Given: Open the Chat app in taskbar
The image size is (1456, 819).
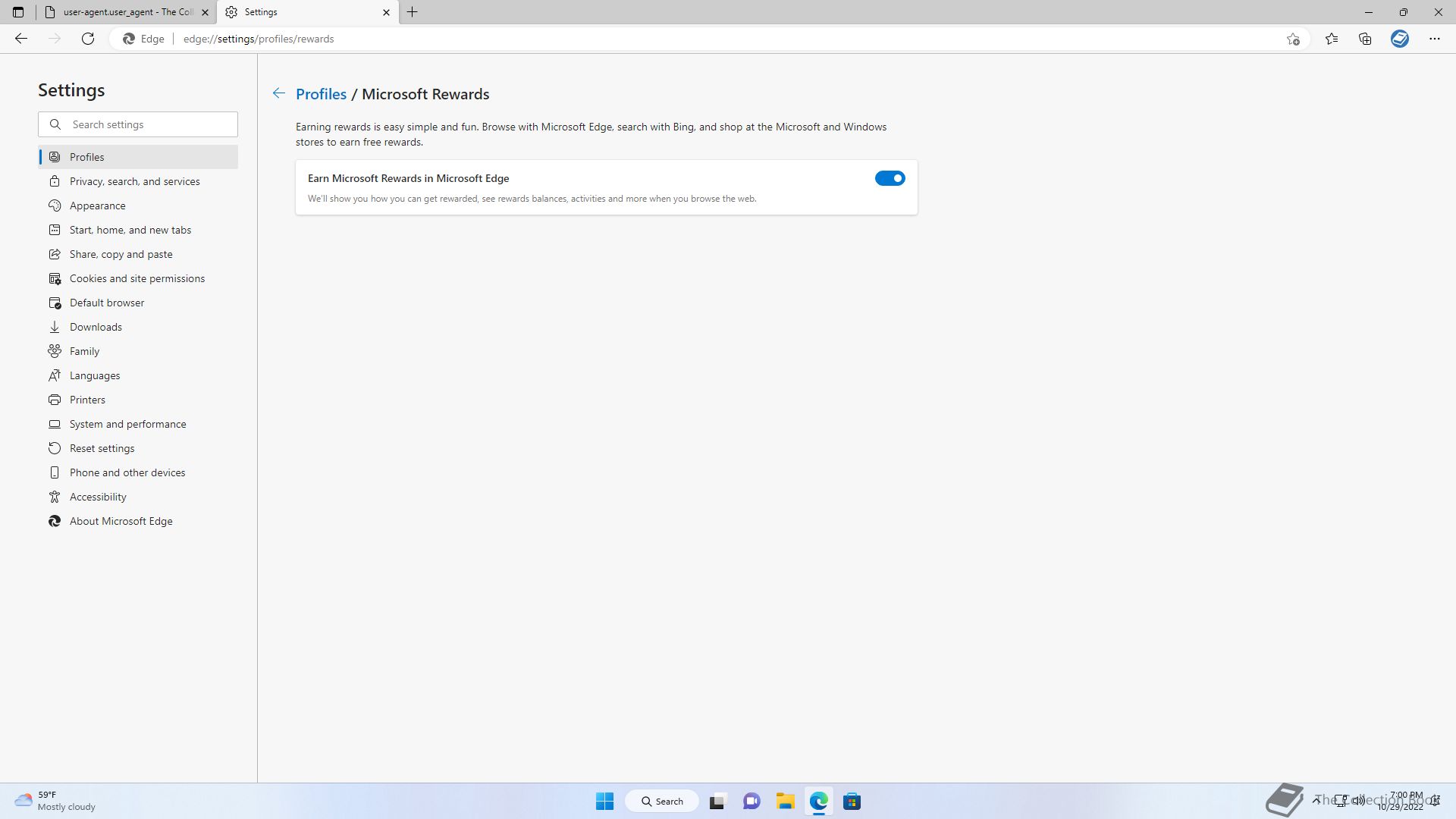Looking at the screenshot, I should (752, 801).
